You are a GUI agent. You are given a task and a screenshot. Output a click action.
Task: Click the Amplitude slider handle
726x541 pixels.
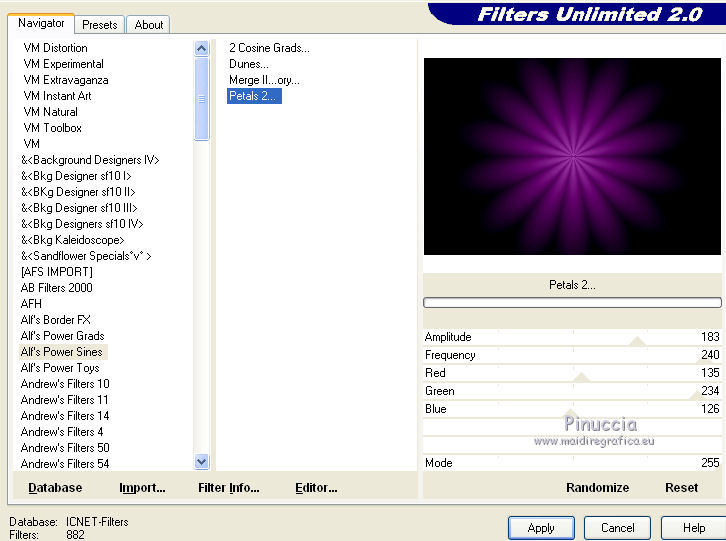[x=638, y=341]
